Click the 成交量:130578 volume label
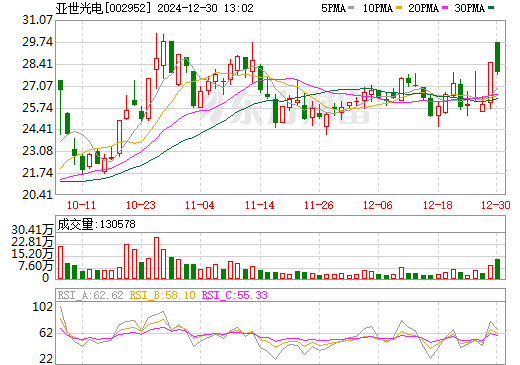The image size is (520, 365). click(x=96, y=224)
